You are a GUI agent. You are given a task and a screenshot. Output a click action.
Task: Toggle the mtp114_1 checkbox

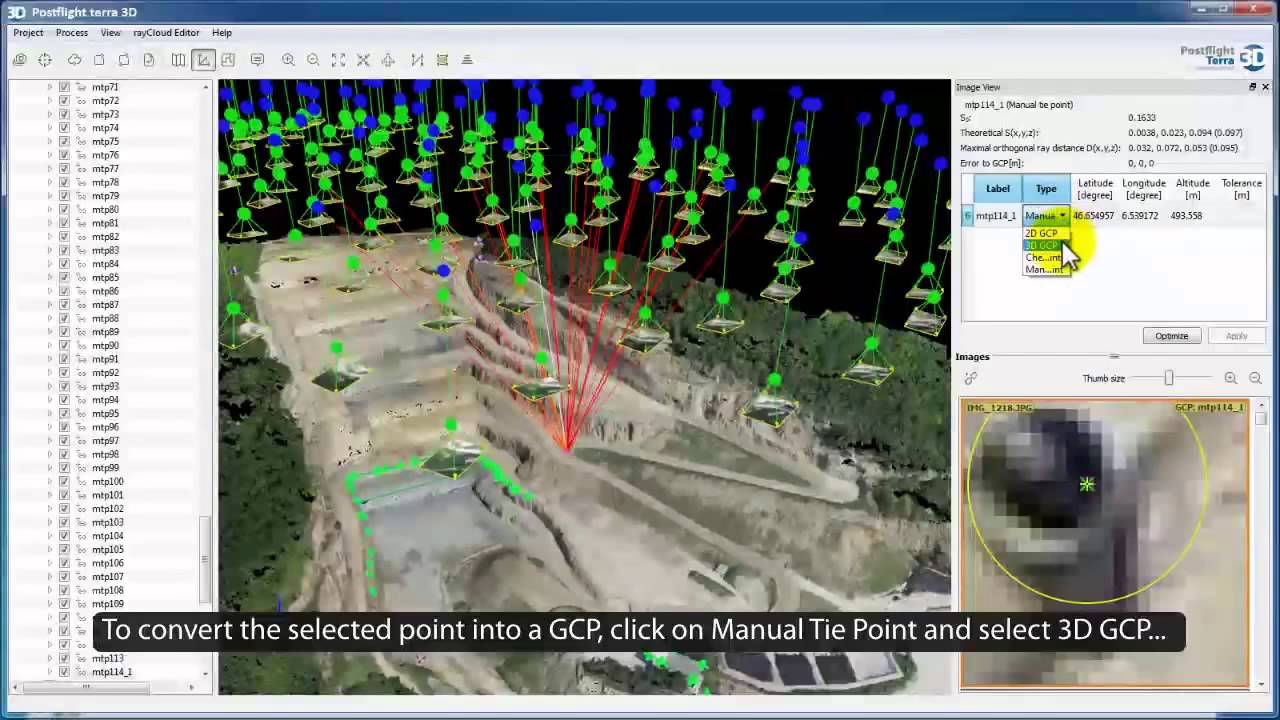coord(64,672)
